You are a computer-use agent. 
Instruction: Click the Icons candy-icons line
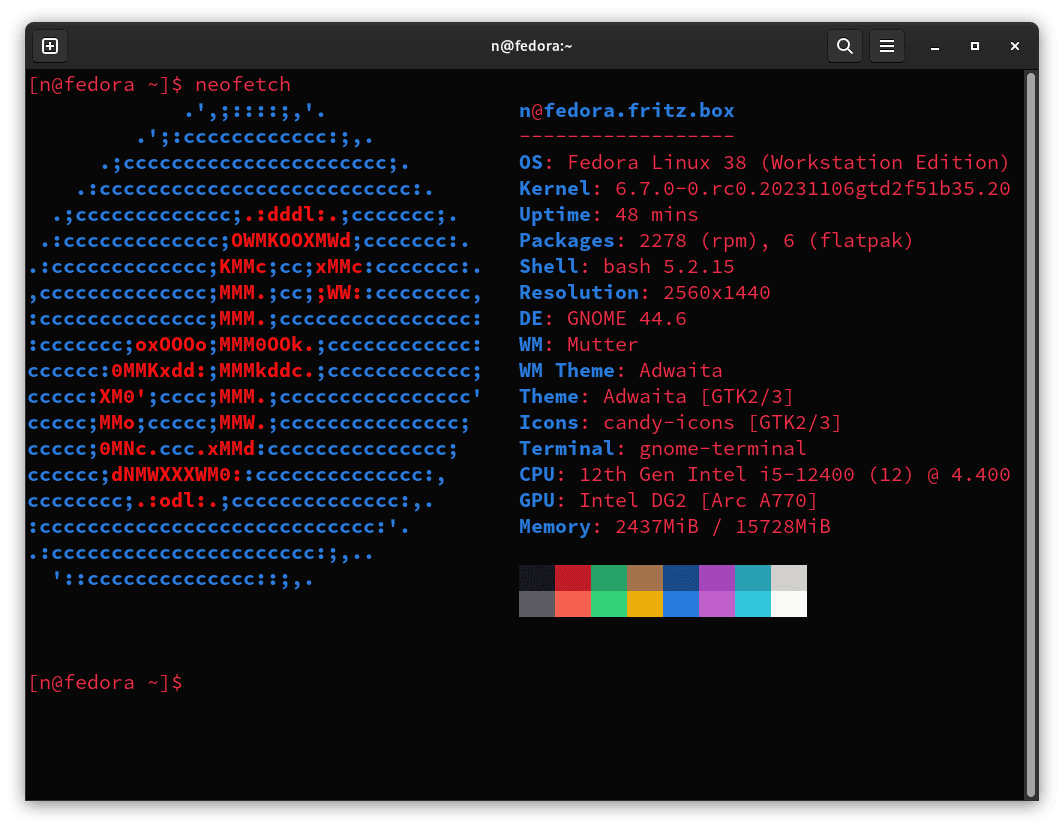click(x=680, y=423)
